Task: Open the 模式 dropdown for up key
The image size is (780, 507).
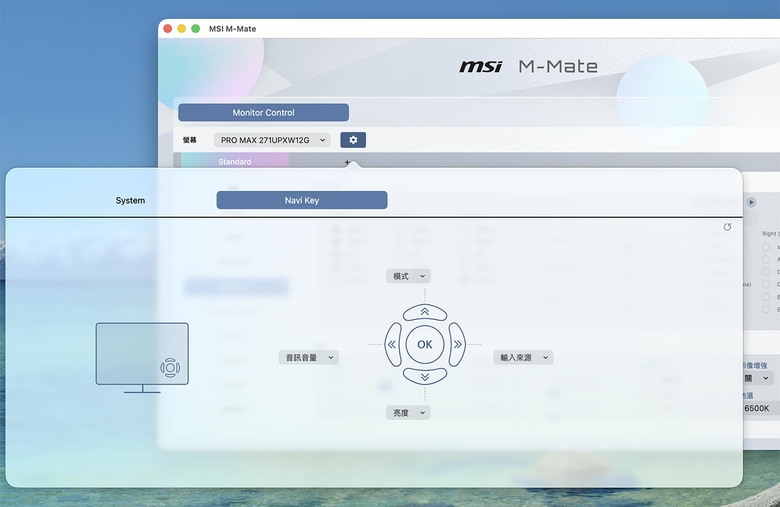Action: tap(408, 276)
